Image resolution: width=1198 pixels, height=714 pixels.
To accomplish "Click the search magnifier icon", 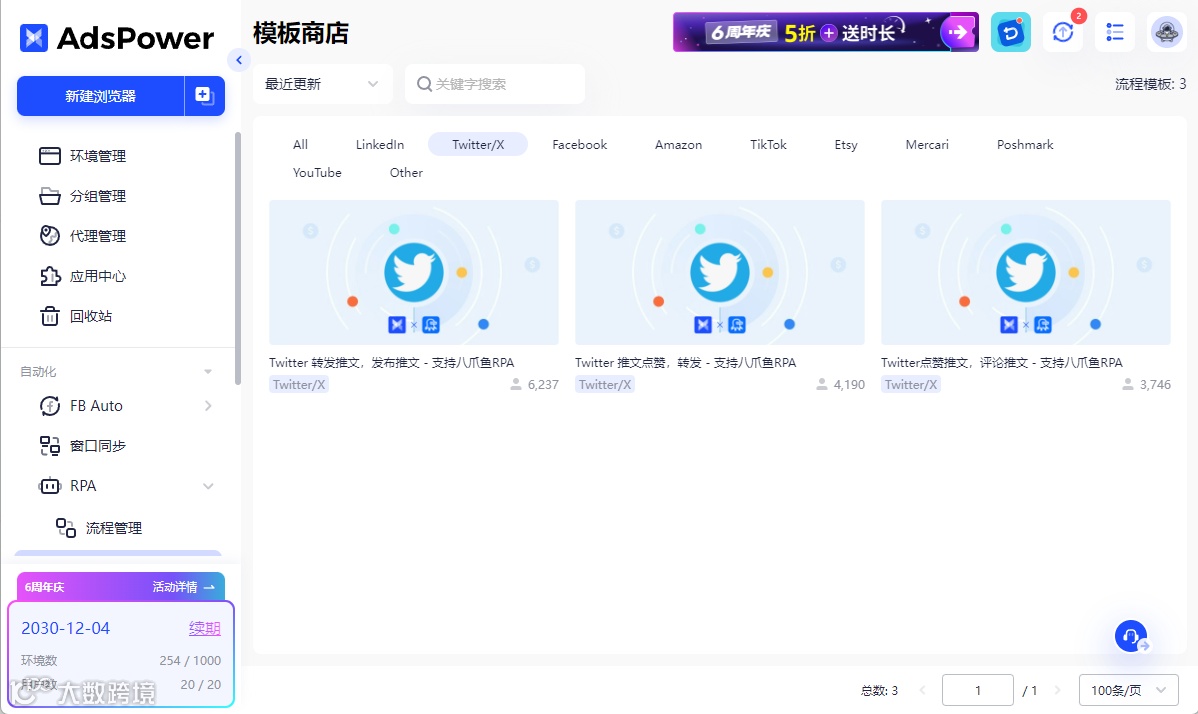I will 424,84.
